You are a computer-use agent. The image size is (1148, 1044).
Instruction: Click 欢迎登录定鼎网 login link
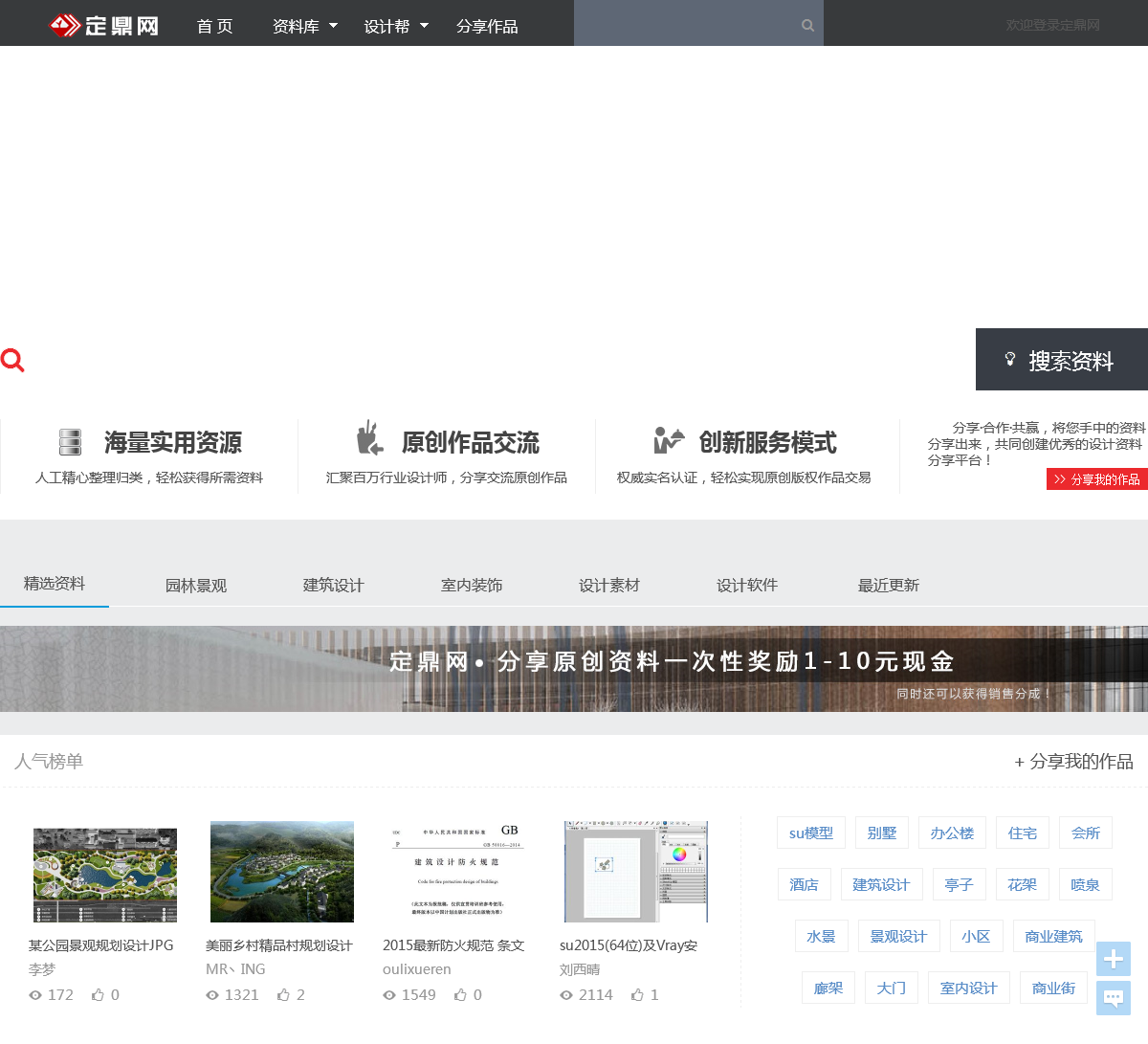pos(1053,25)
